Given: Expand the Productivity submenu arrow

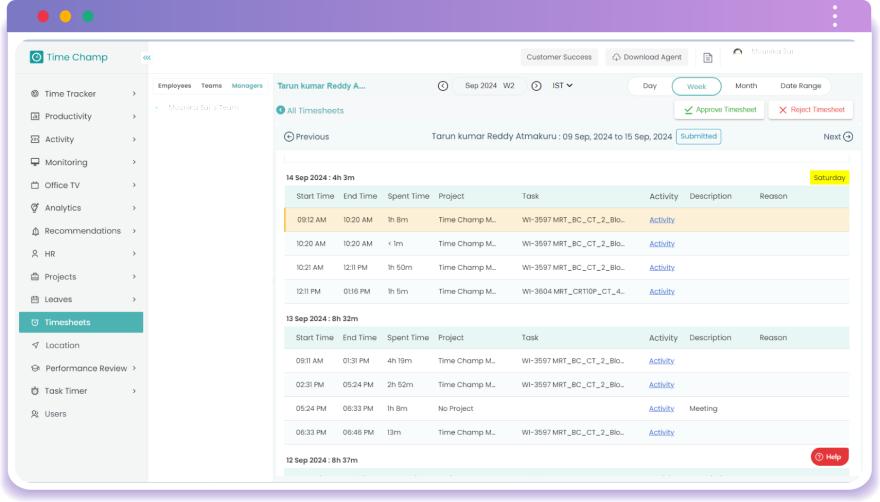Looking at the screenshot, I should click(x=134, y=116).
